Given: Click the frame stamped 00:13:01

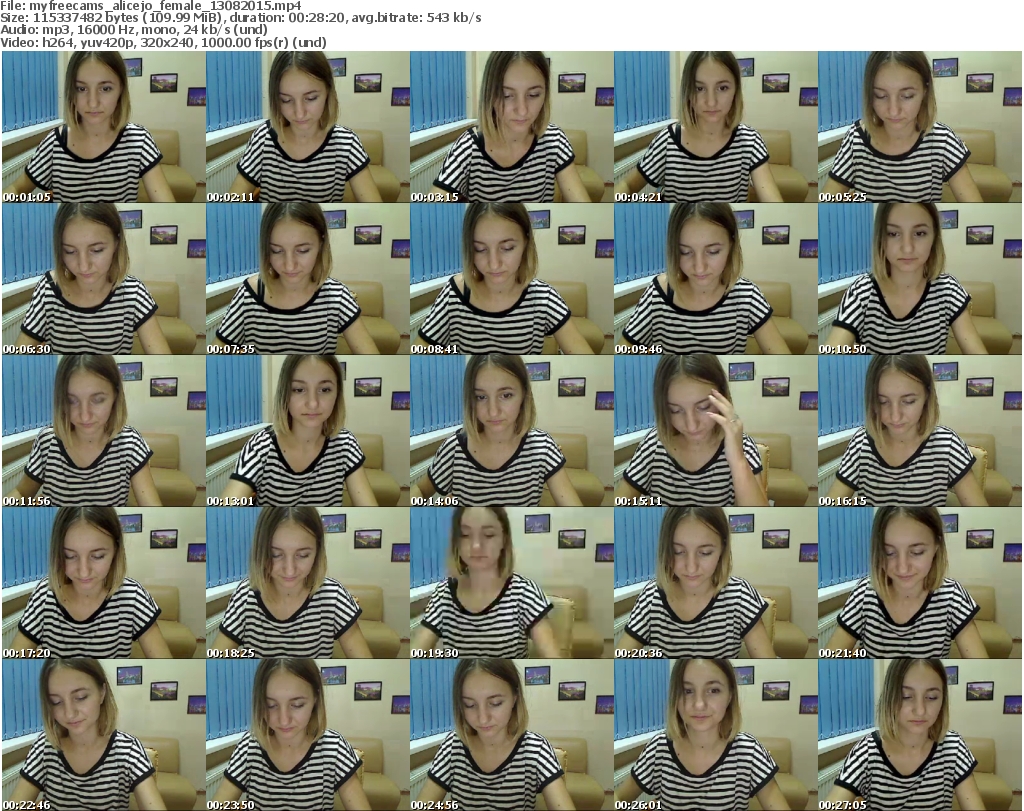Looking at the screenshot, I should click(x=308, y=431).
